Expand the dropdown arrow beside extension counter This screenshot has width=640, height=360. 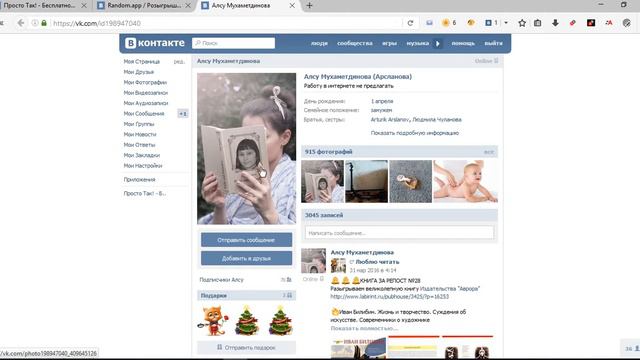(x=506, y=23)
